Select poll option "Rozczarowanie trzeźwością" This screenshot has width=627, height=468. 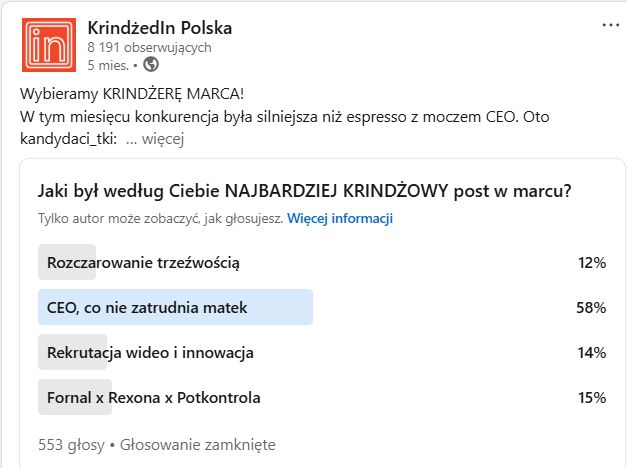143,263
